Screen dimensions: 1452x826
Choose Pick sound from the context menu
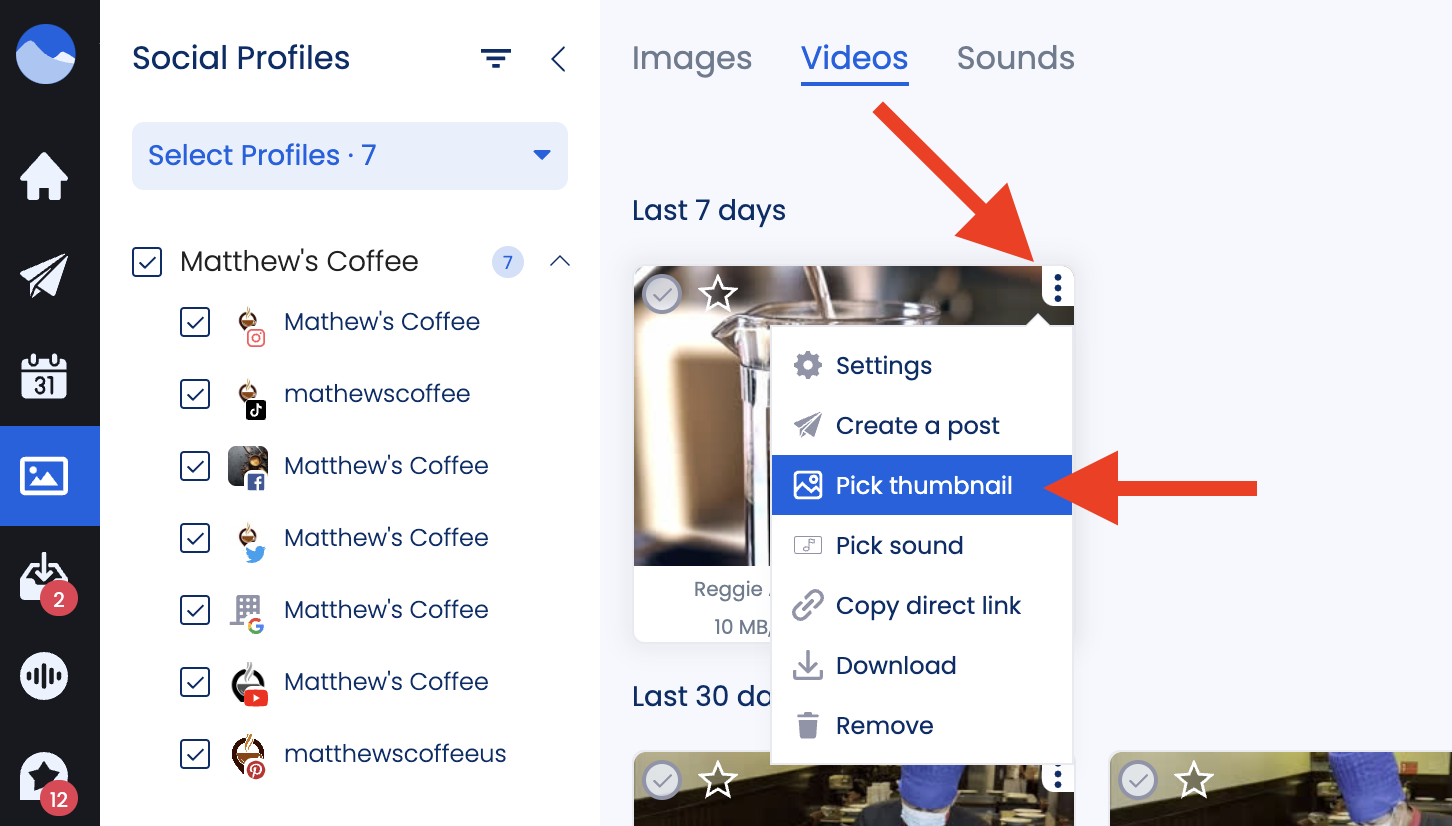coord(922,546)
